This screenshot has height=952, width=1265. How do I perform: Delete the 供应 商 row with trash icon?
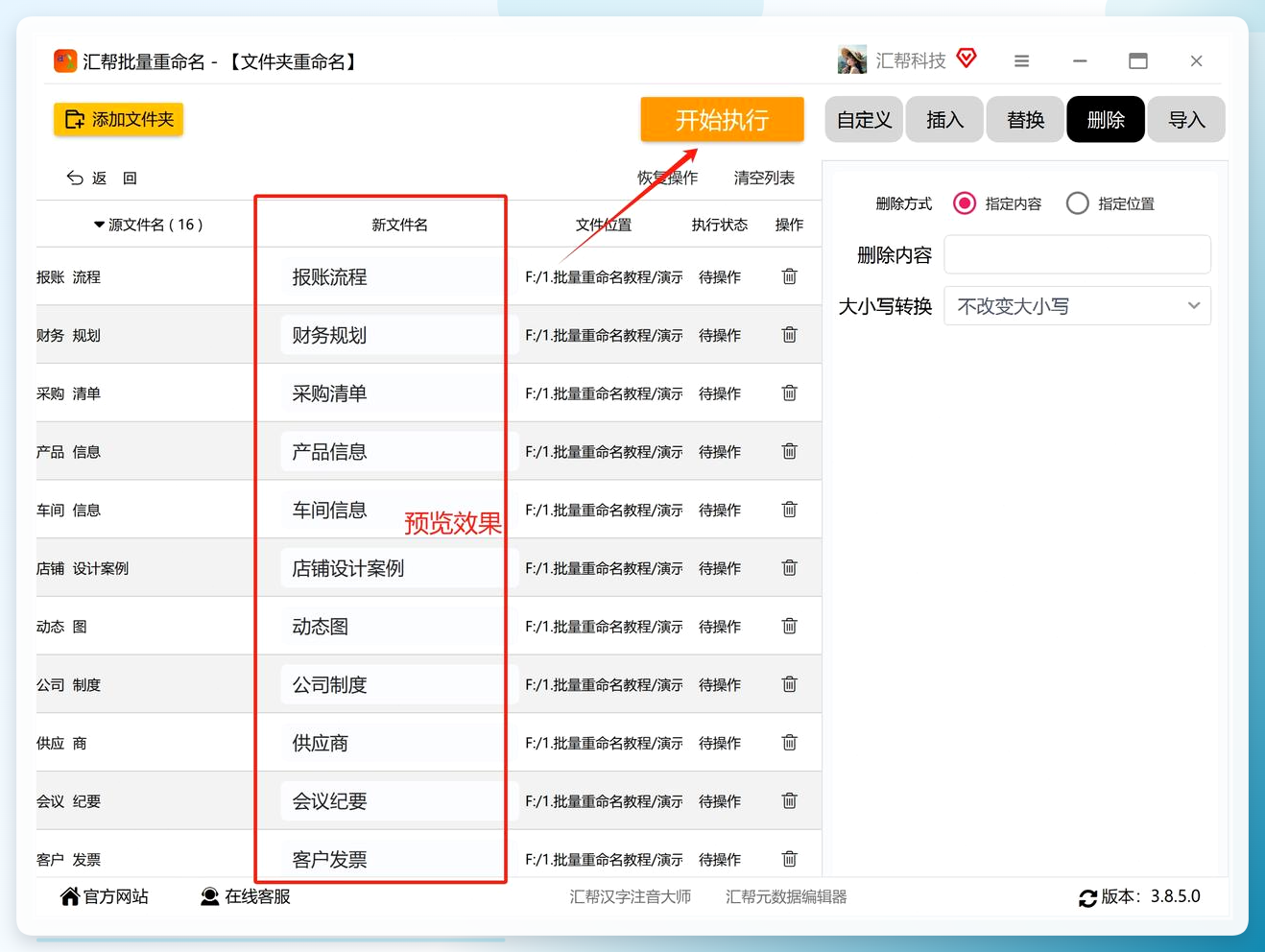[x=789, y=743]
